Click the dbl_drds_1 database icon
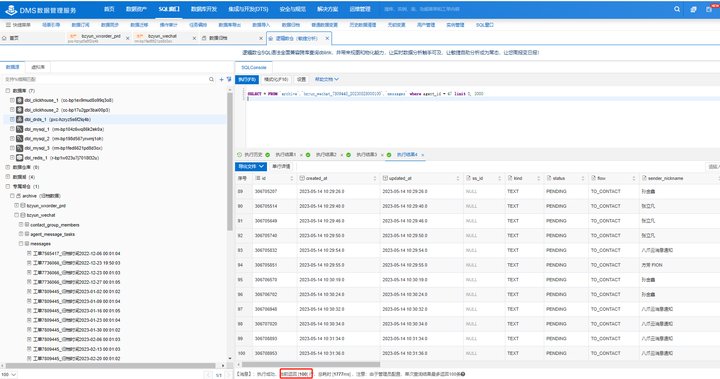Screen dimensions: 720x379 (x=20, y=119)
